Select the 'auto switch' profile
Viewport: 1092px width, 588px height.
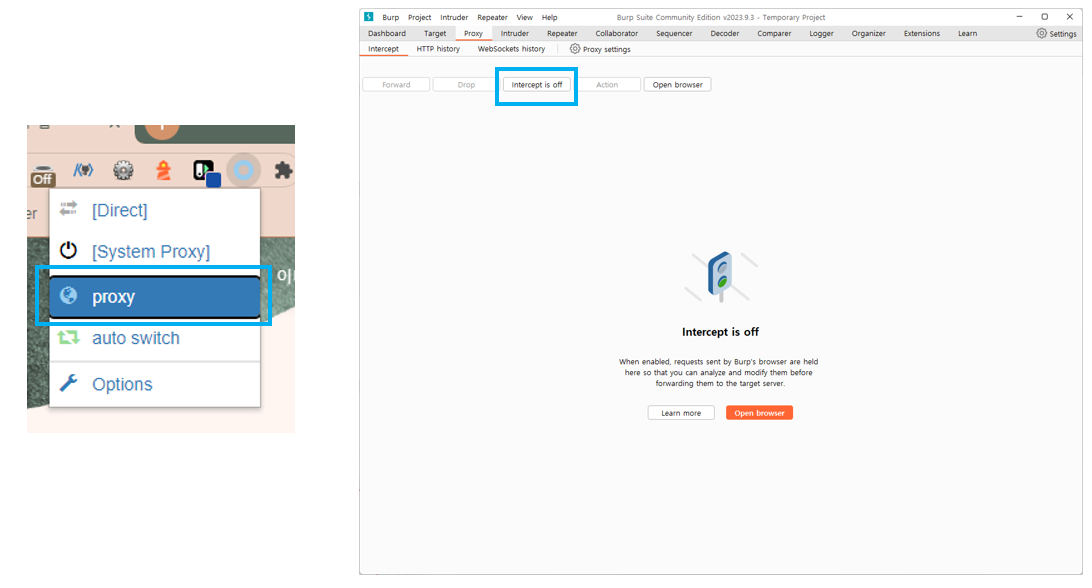pos(155,338)
